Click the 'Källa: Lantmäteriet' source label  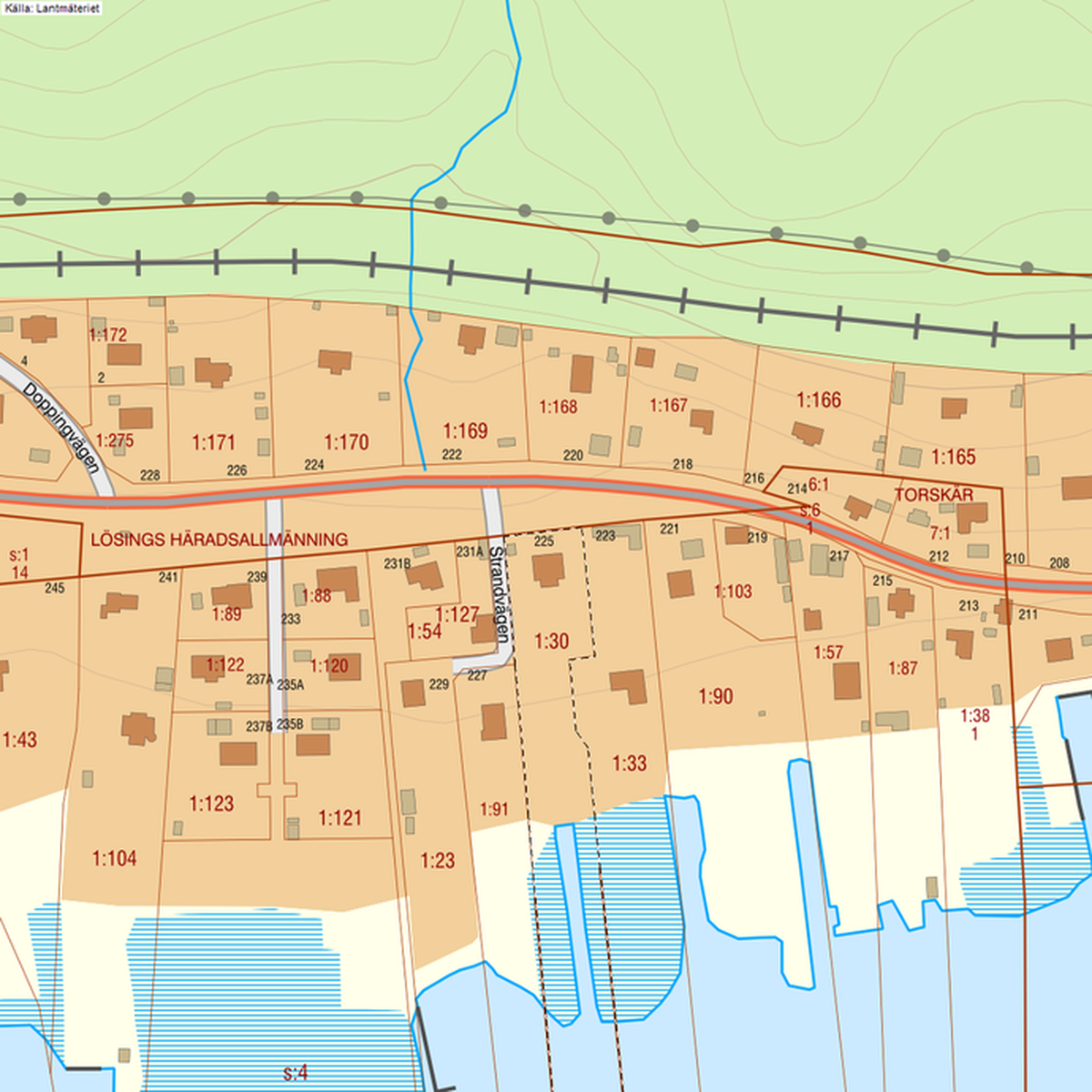tap(52, 8)
